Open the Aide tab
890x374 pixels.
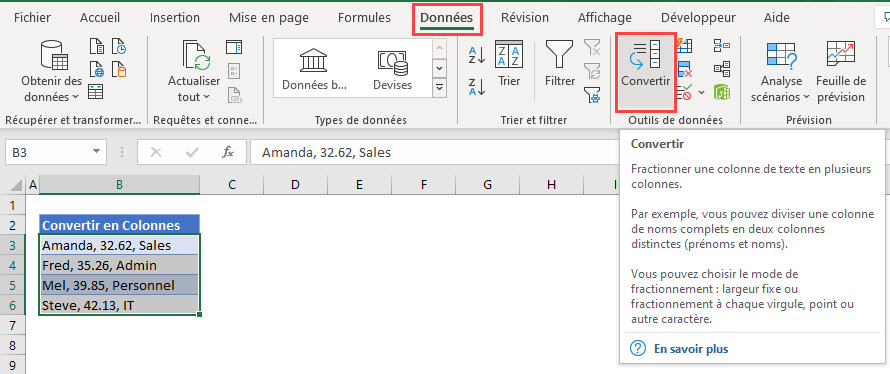pos(776,18)
